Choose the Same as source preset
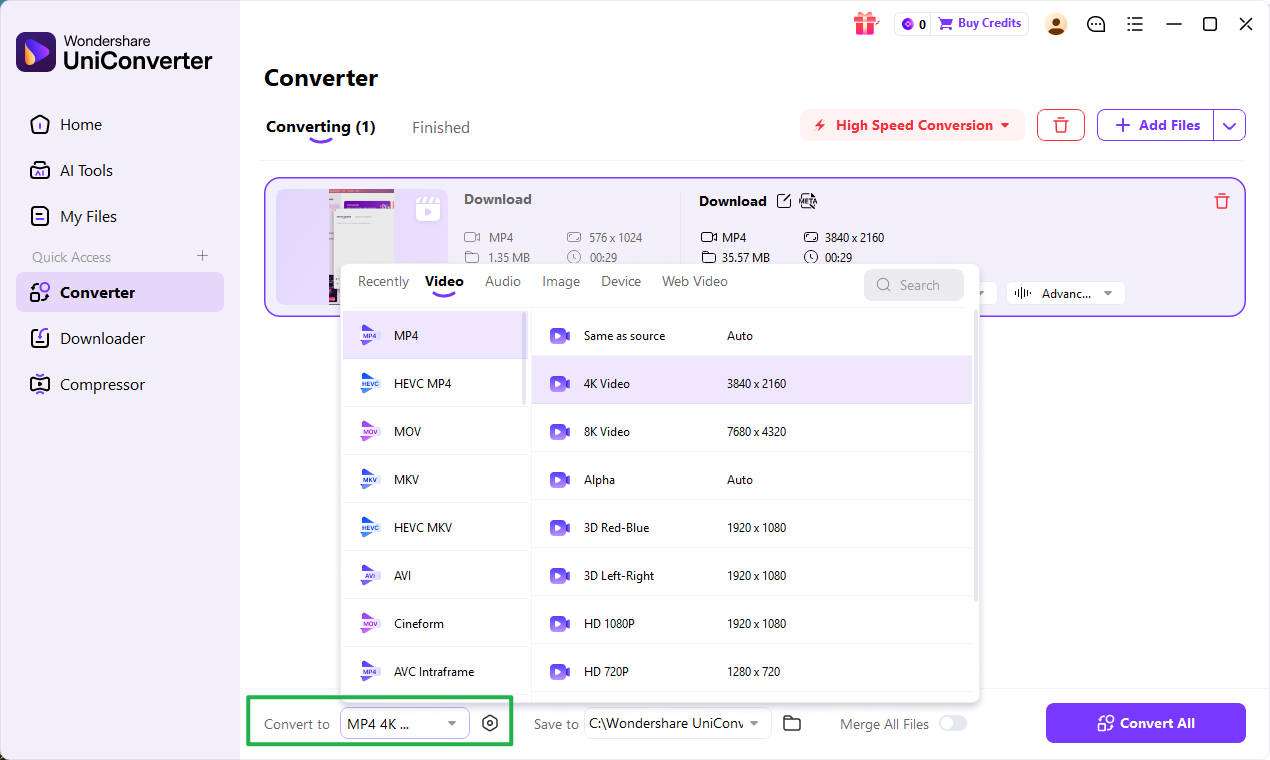The width and height of the screenshot is (1270, 760). [751, 335]
